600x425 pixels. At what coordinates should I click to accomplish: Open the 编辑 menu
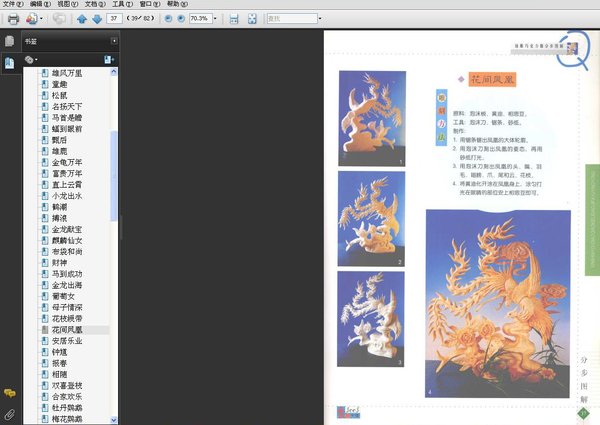pyautogui.click(x=40, y=4)
